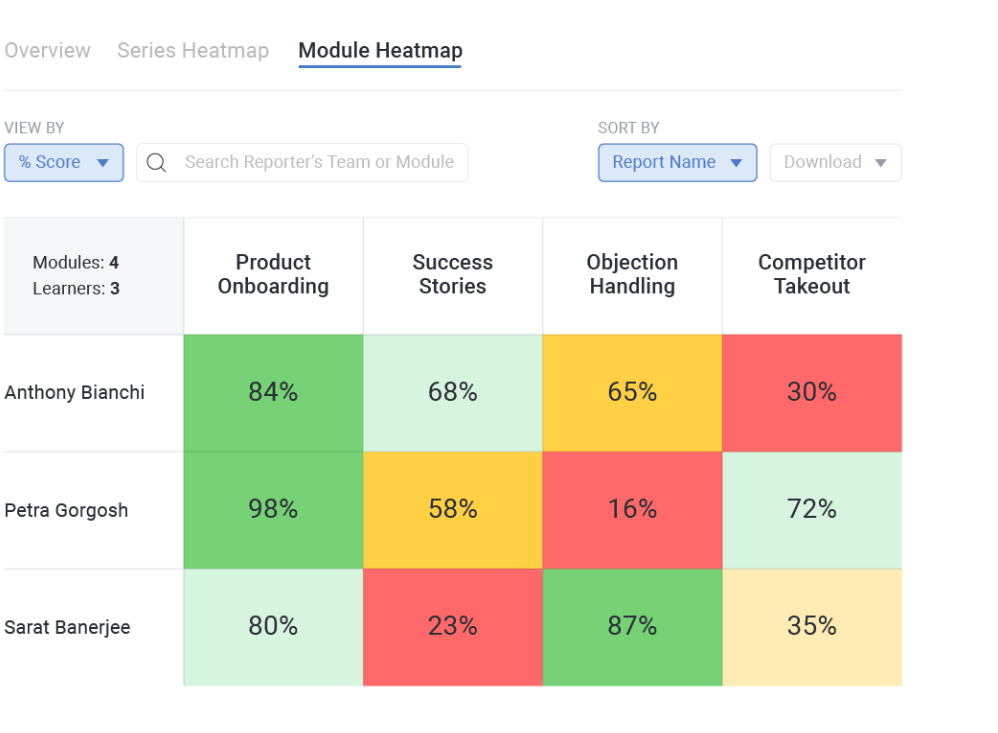The image size is (998, 733).
Task: Click the pale yellow 35% cell
Action: coord(812,627)
